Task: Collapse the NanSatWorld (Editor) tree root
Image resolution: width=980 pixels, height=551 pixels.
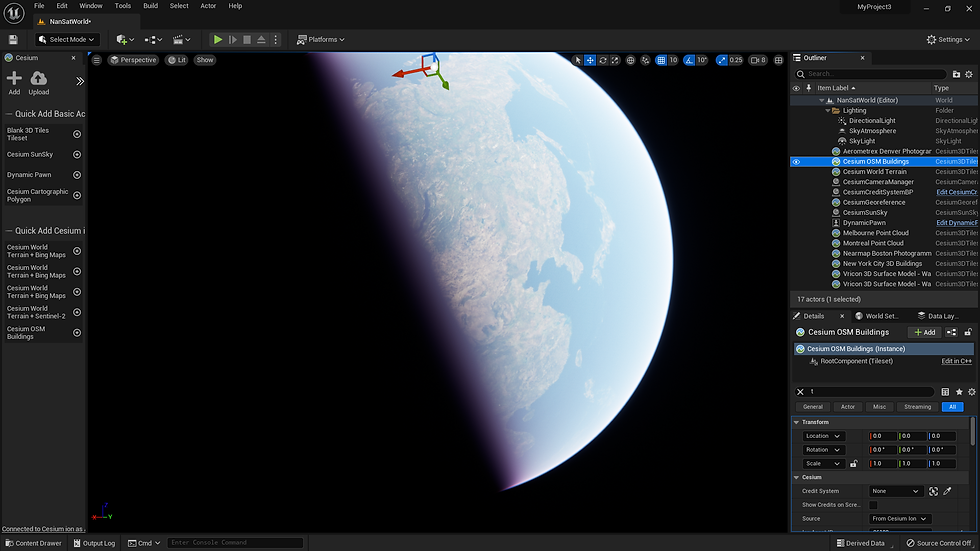Action: pyautogui.click(x=821, y=100)
